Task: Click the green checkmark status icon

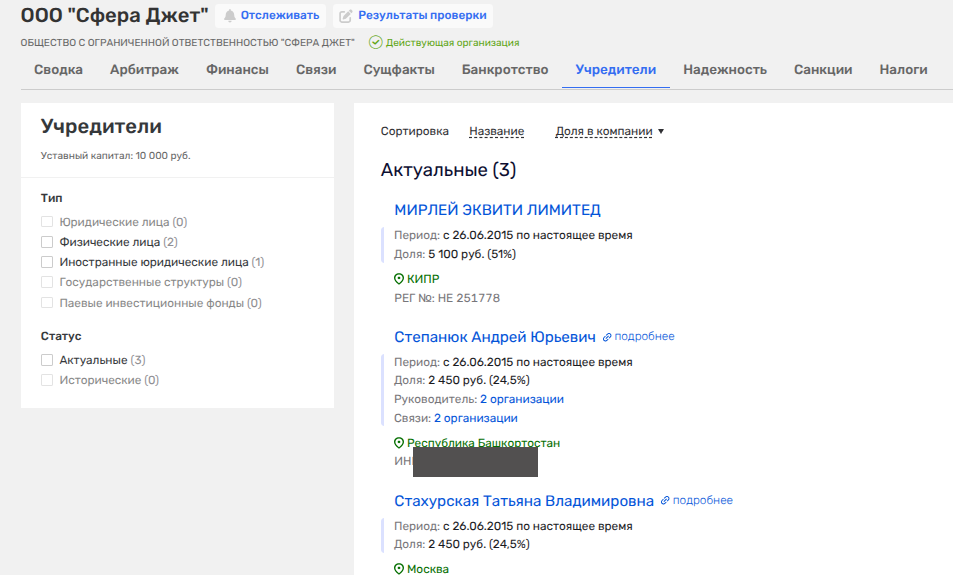Action: [376, 43]
